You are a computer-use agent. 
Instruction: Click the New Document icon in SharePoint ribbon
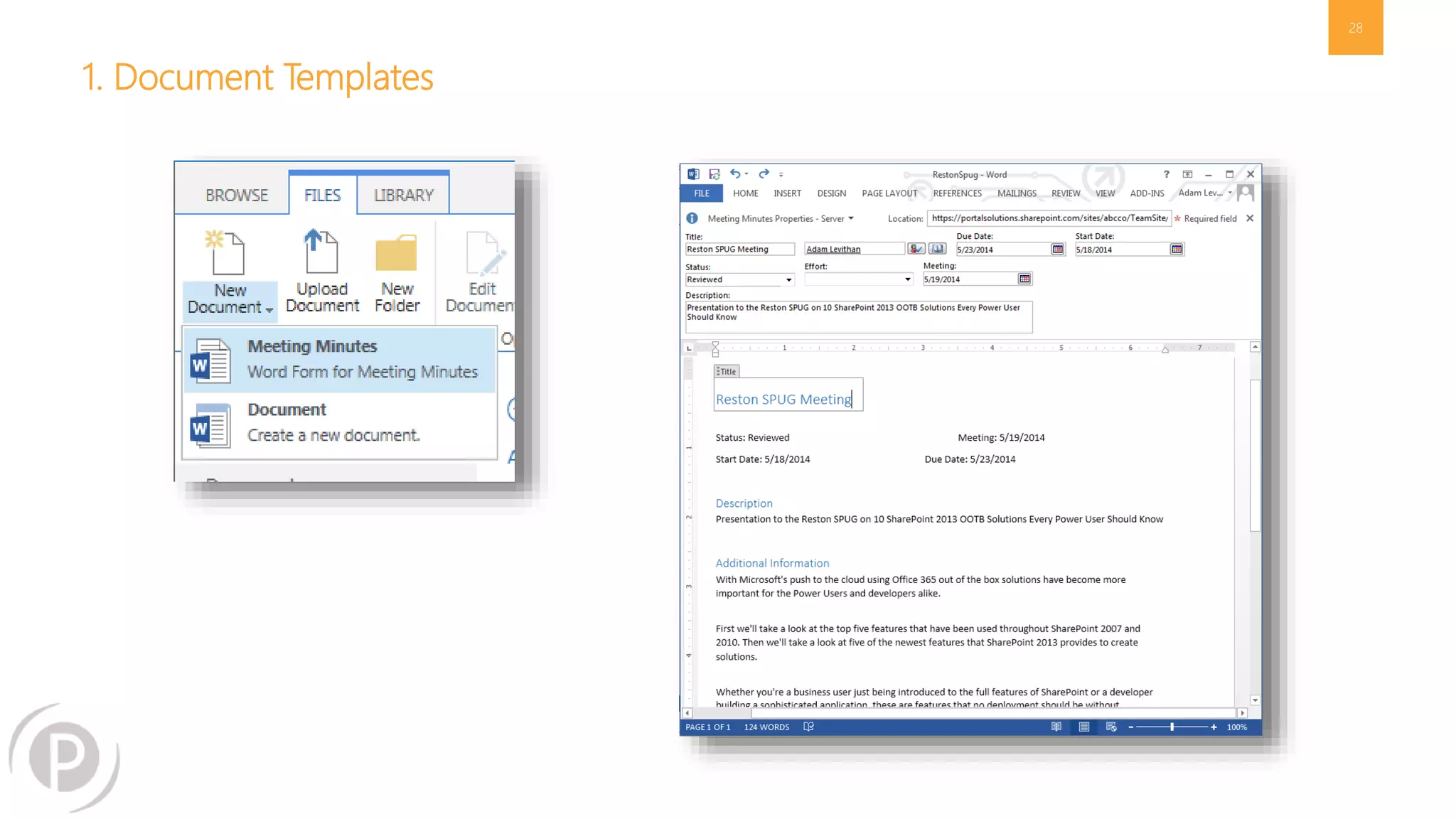pos(225,252)
